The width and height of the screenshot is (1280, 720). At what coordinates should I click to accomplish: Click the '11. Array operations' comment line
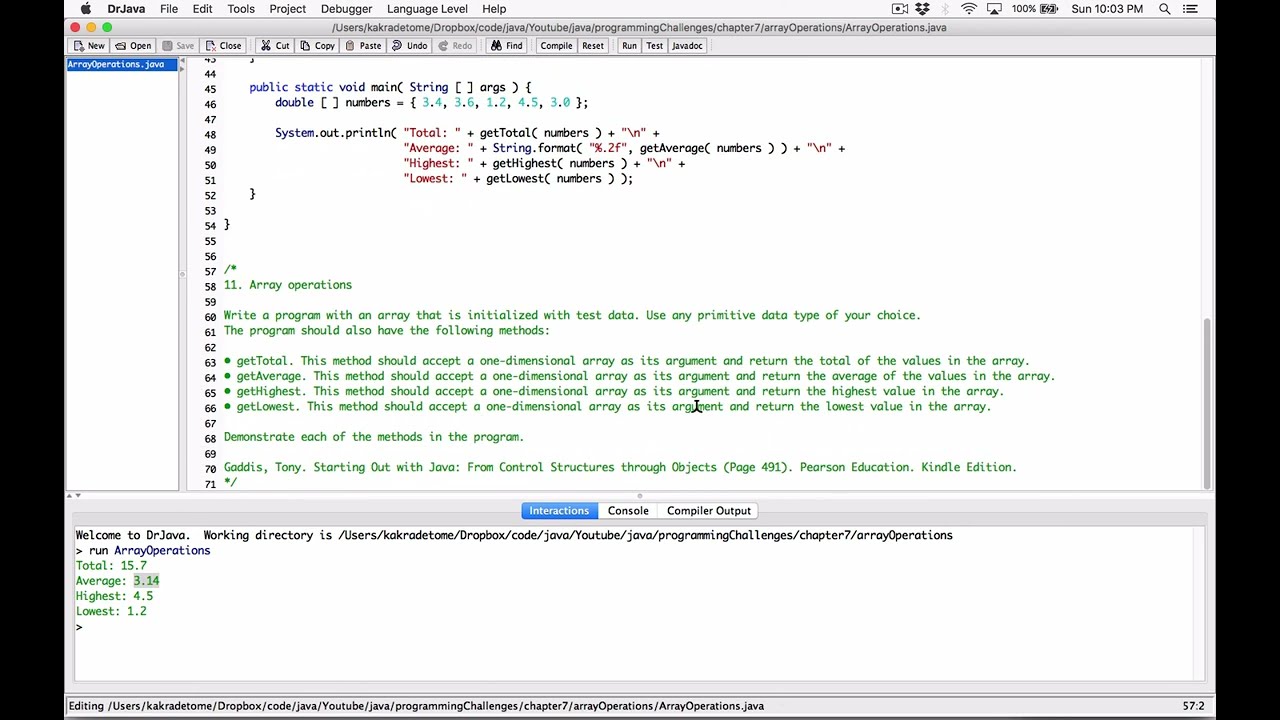click(x=288, y=285)
